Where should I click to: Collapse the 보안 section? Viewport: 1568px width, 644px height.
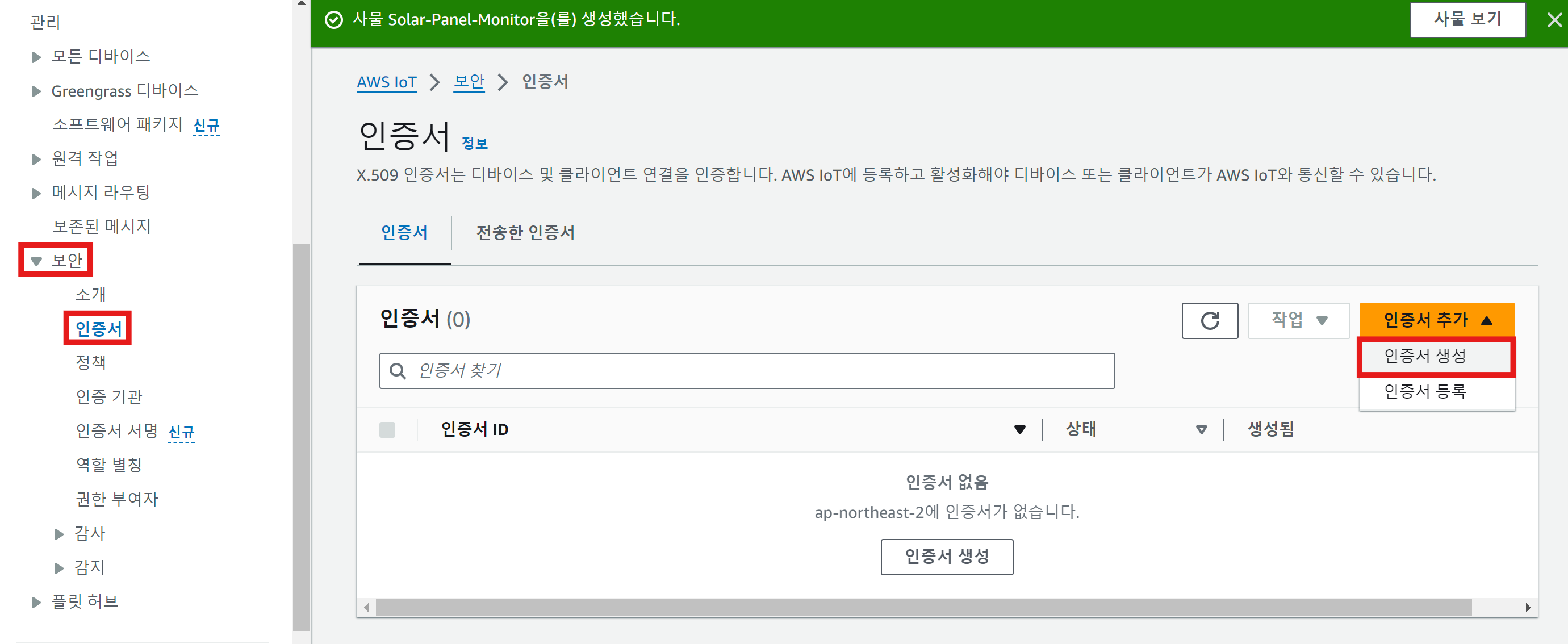coord(36,261)
